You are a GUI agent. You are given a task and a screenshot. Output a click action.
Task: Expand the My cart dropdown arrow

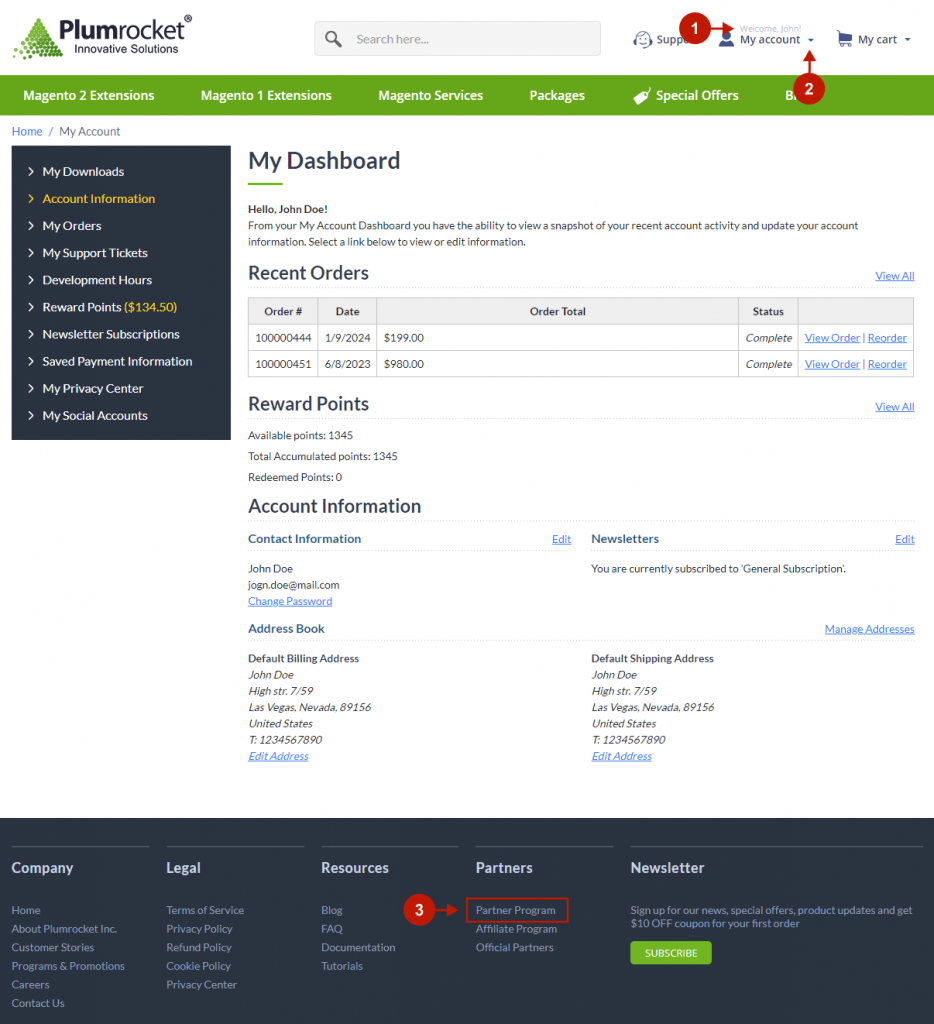[907, 38]
